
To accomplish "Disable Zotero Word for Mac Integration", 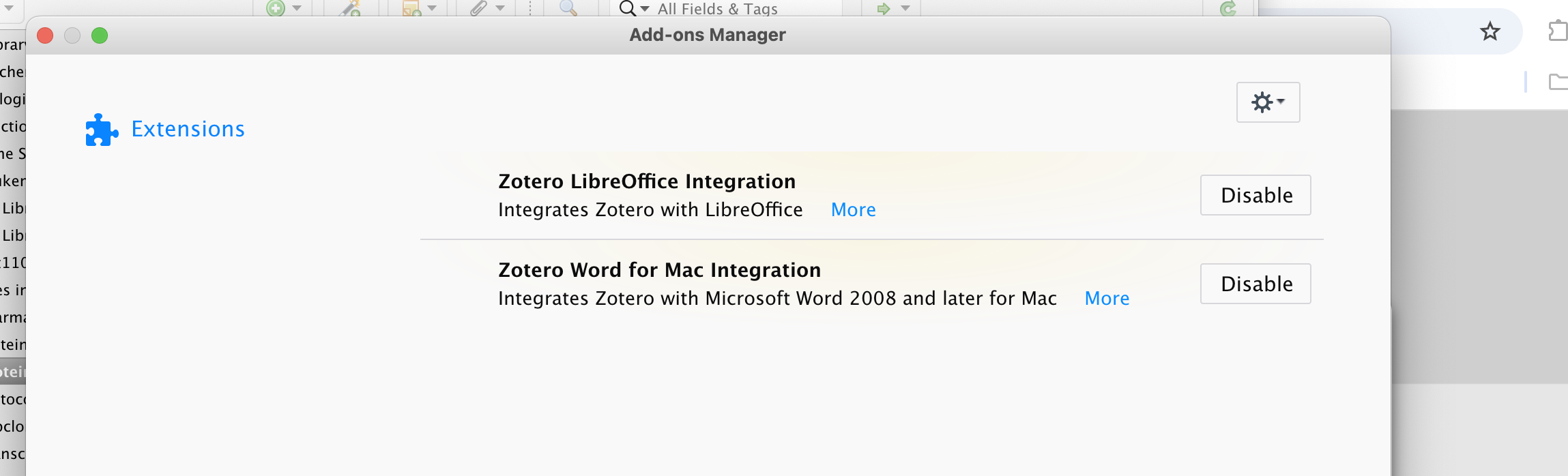I will point(1255,284).
